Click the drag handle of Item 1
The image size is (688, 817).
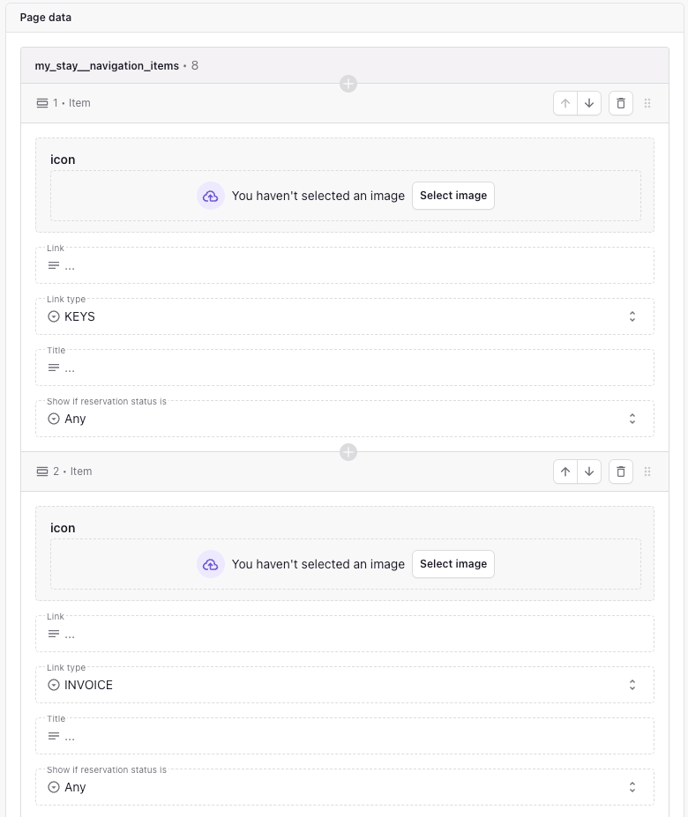(647, 103)
